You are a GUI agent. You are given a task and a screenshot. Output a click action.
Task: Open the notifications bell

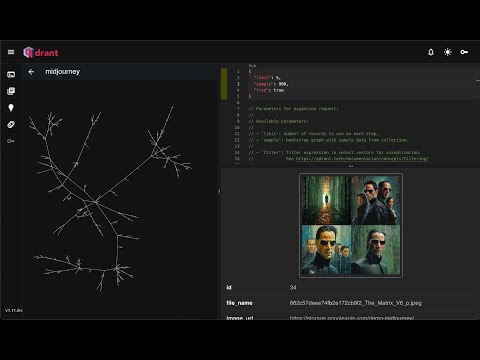431,52
